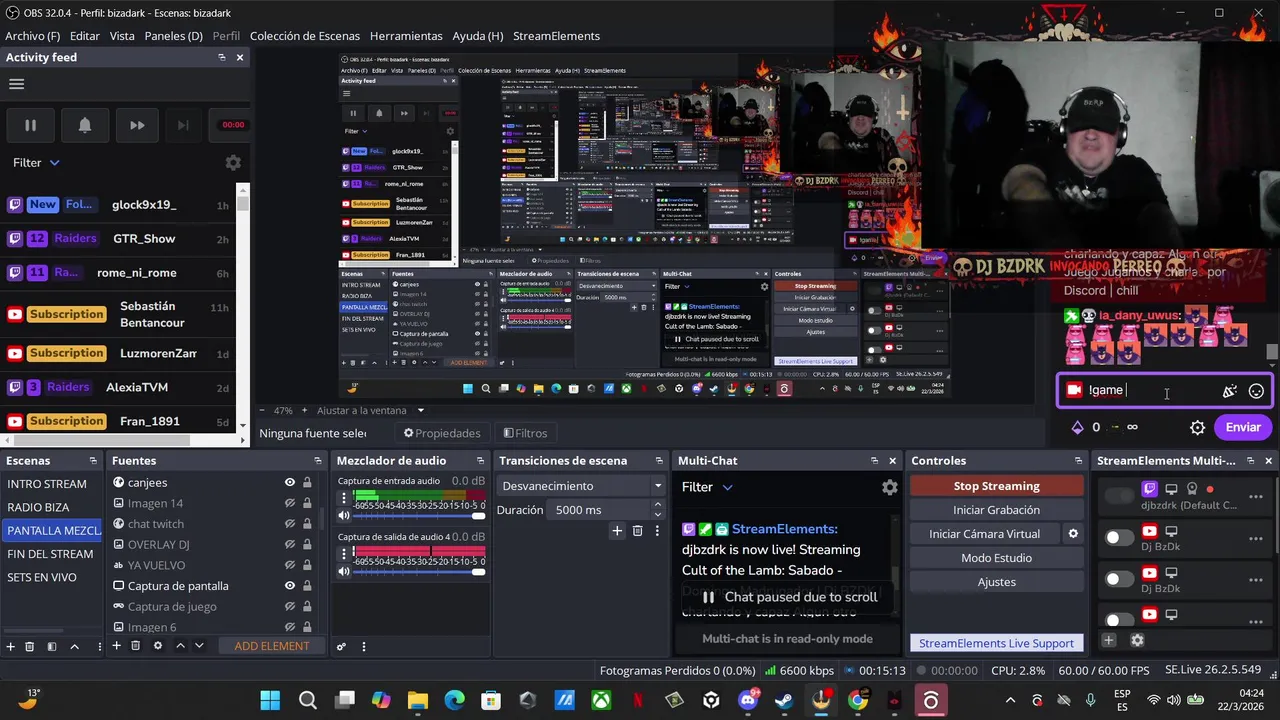
Task: Mute alerts with the bell icon
Action: click(85, 125)
